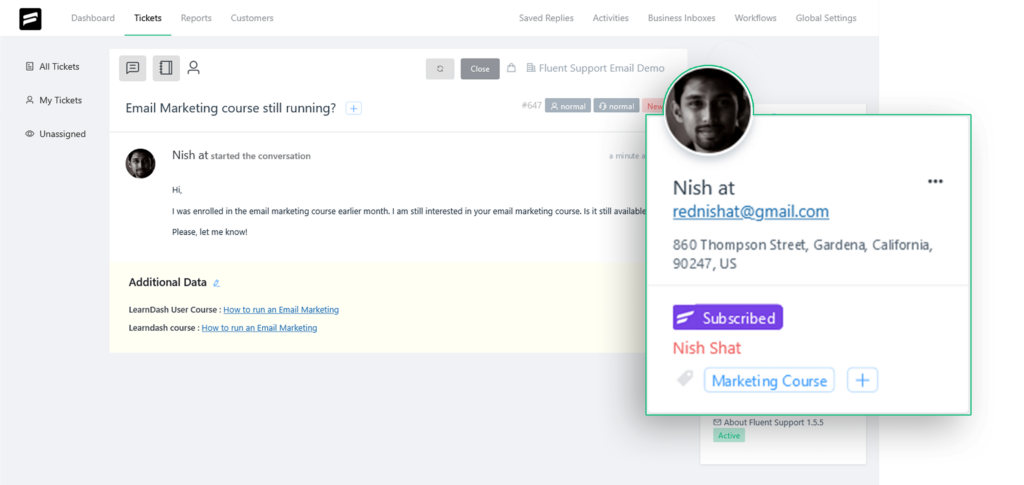Open Global Settings

click(x=825, y=18)
